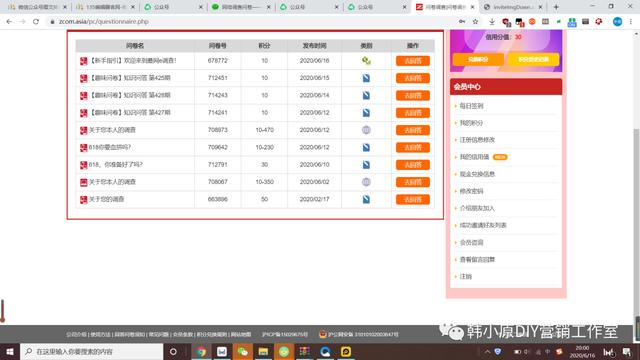Click the yellow 积分历史记录 button
The height and width of the screenshot is (360, 640).
tap(533, 60)
